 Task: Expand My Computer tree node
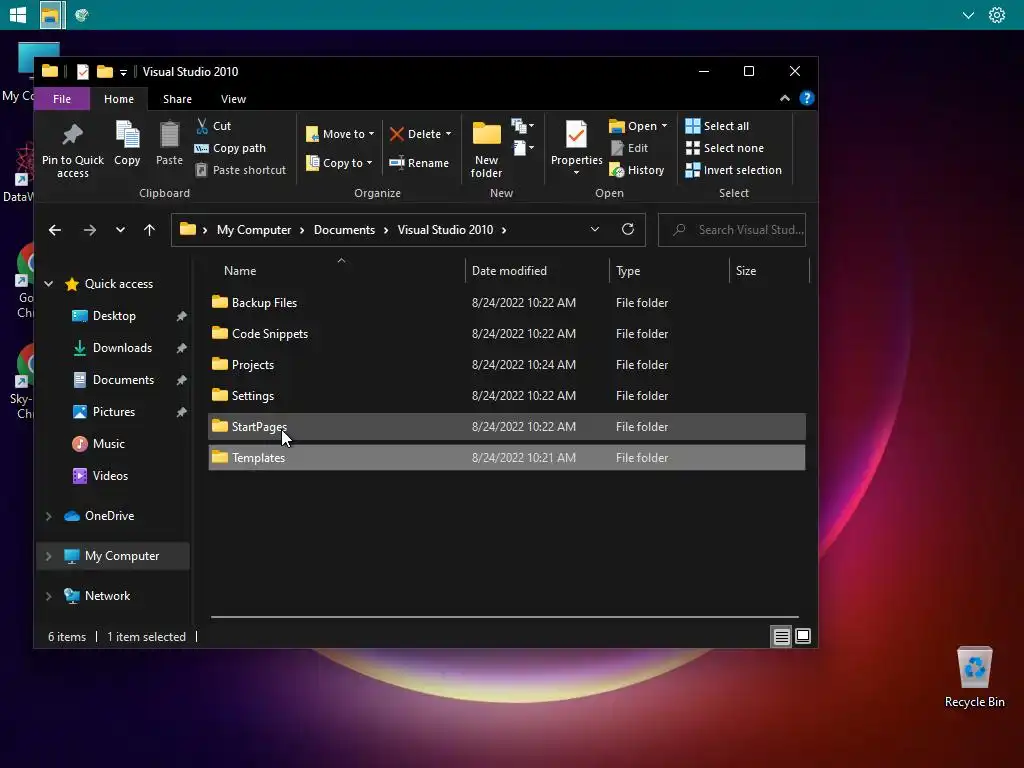tap(48, 556)
